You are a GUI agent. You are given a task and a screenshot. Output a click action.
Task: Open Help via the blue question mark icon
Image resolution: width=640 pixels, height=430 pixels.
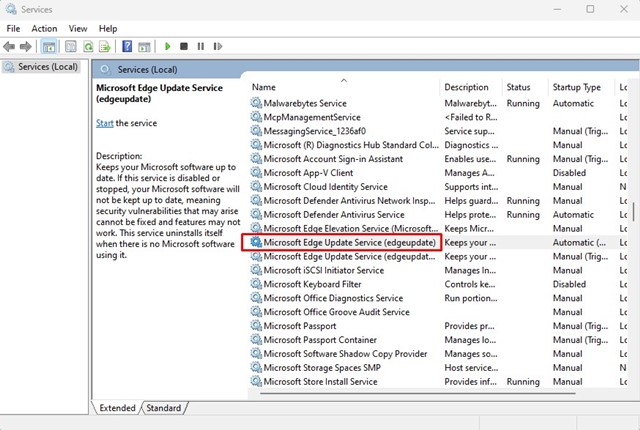[x=127, y=46]
